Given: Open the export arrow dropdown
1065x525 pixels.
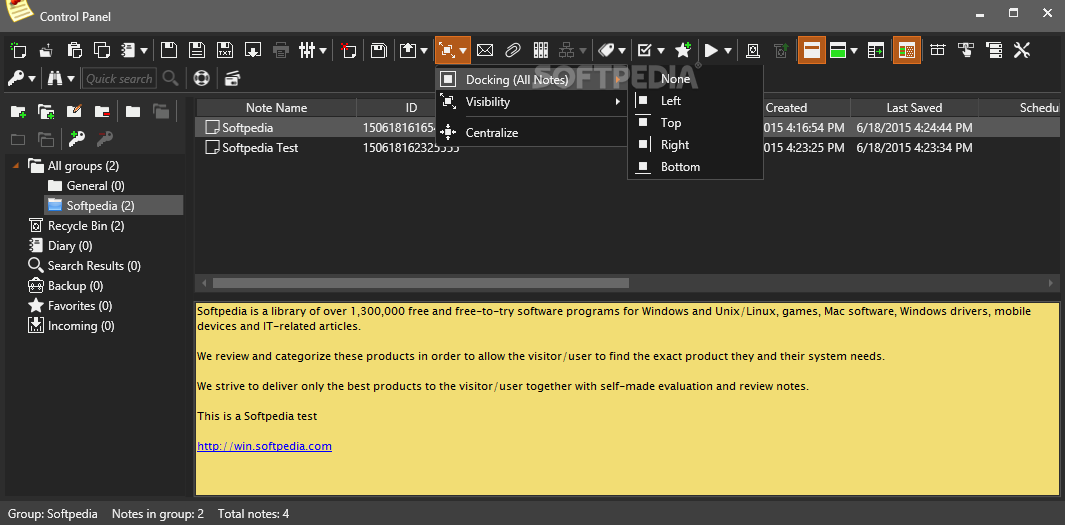Looking at the screenshot, I should coord(425,50).
